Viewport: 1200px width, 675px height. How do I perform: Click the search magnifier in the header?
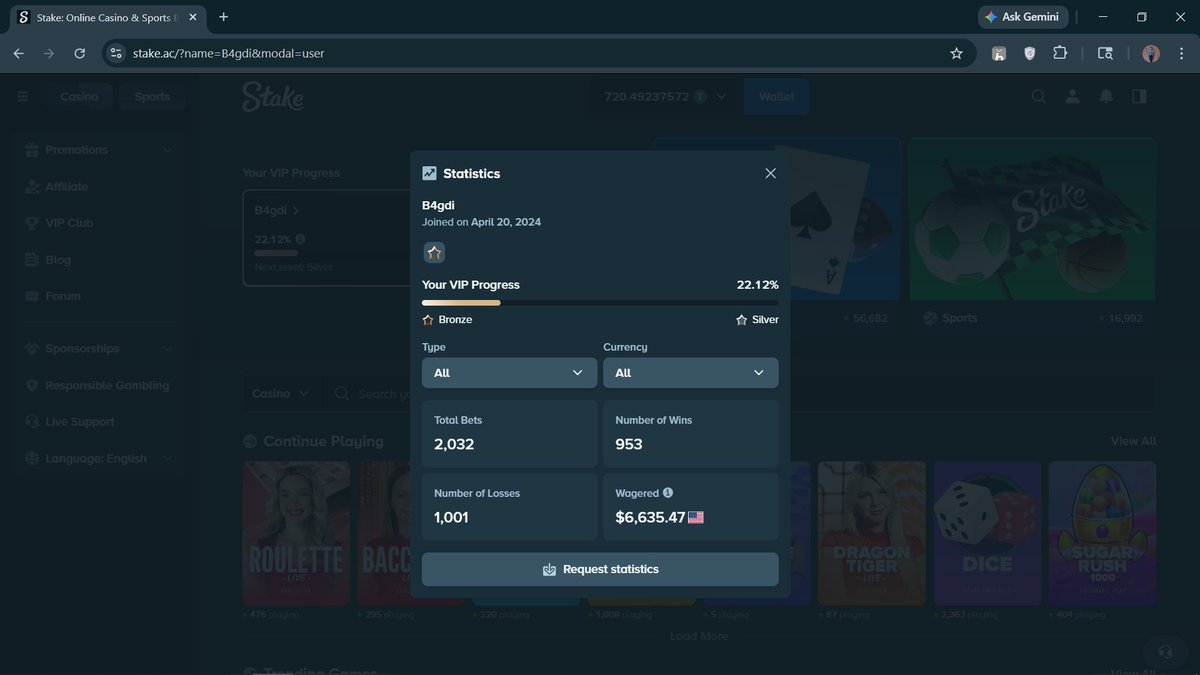[x=1039, y=97]
